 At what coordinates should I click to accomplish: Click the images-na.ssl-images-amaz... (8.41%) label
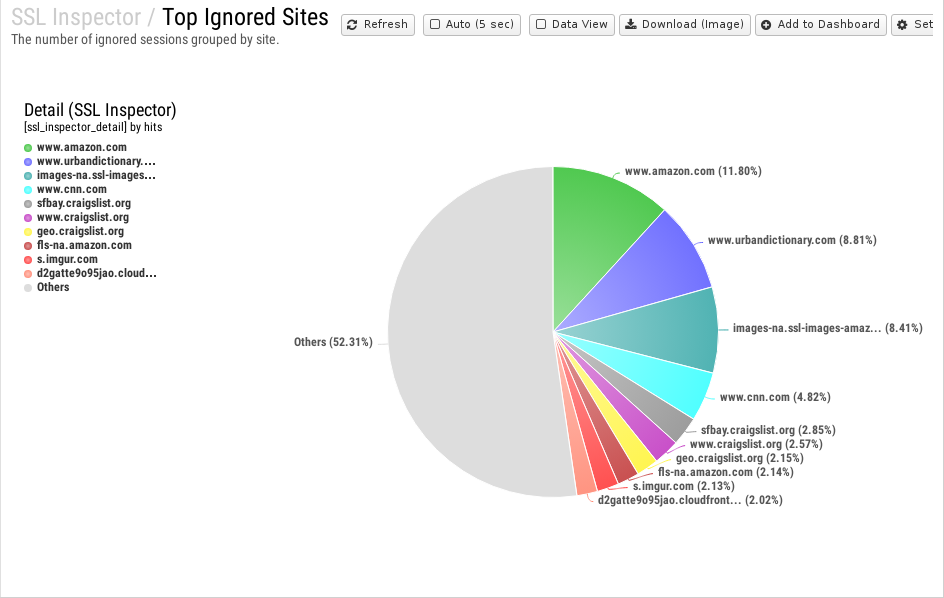827,328
